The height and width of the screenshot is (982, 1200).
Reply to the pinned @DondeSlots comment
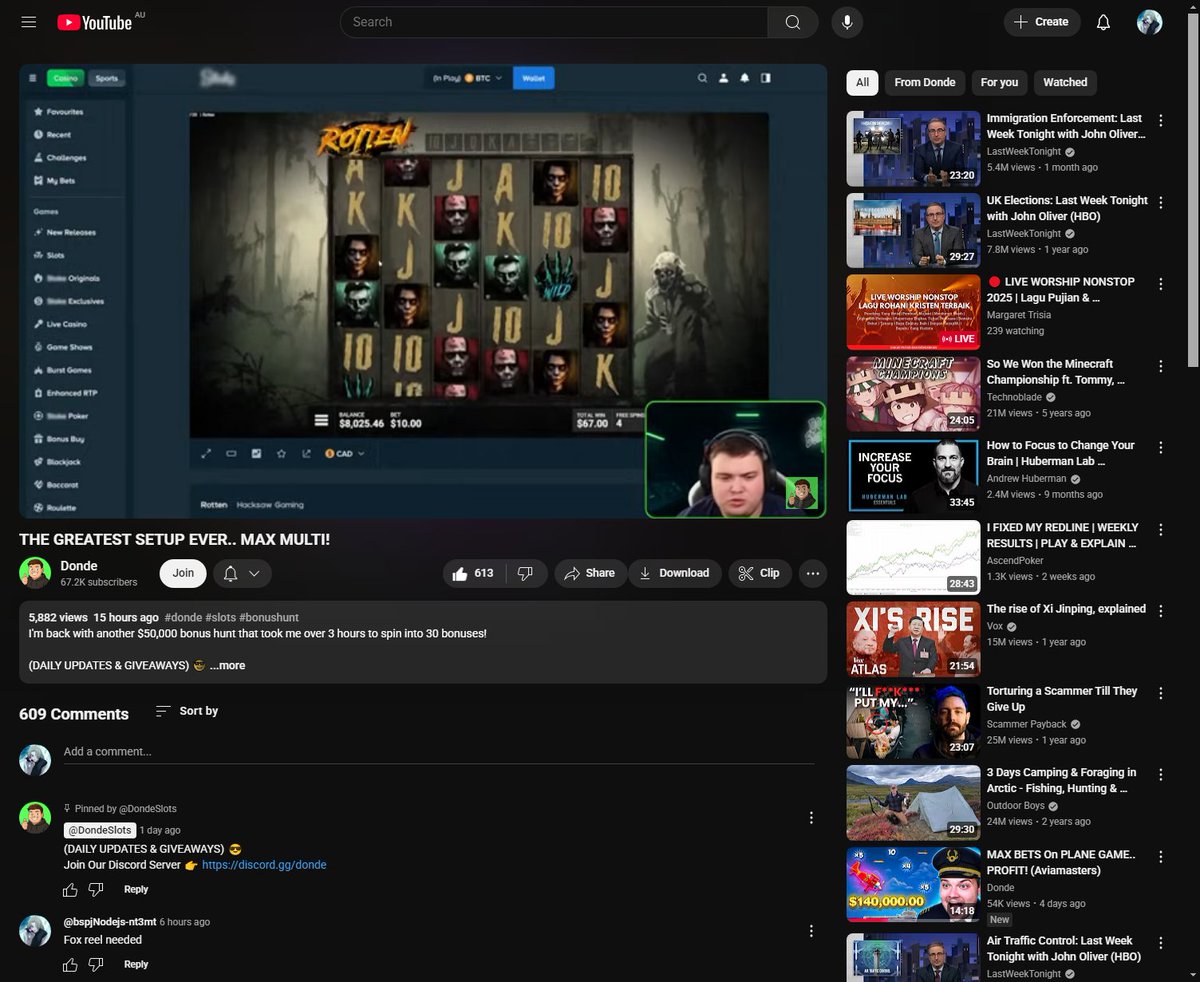[x=136, y=889]
